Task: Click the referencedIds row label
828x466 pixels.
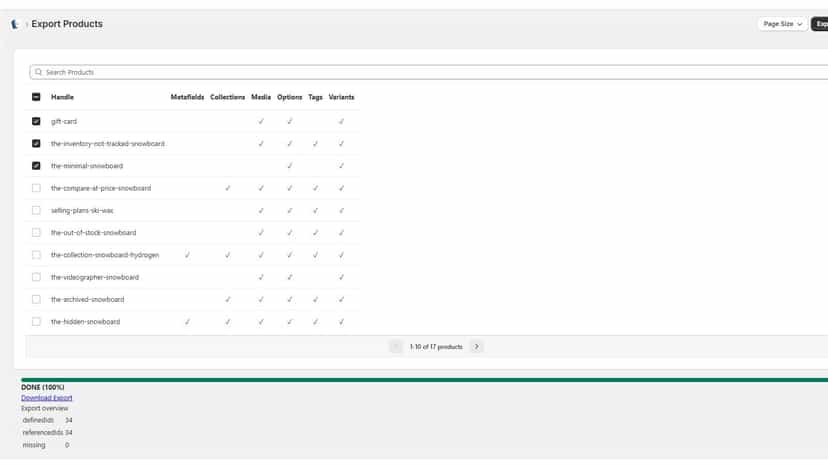Action: [42, 432]
